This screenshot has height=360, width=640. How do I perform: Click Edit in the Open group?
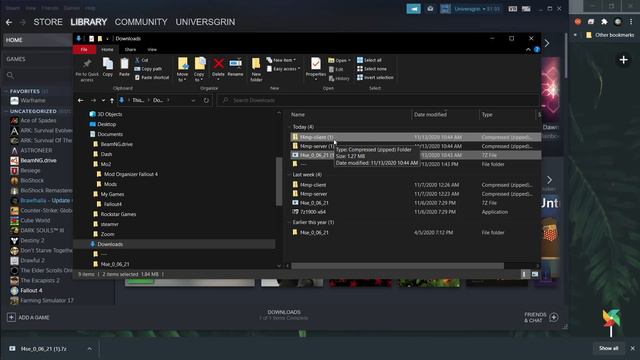336,69
